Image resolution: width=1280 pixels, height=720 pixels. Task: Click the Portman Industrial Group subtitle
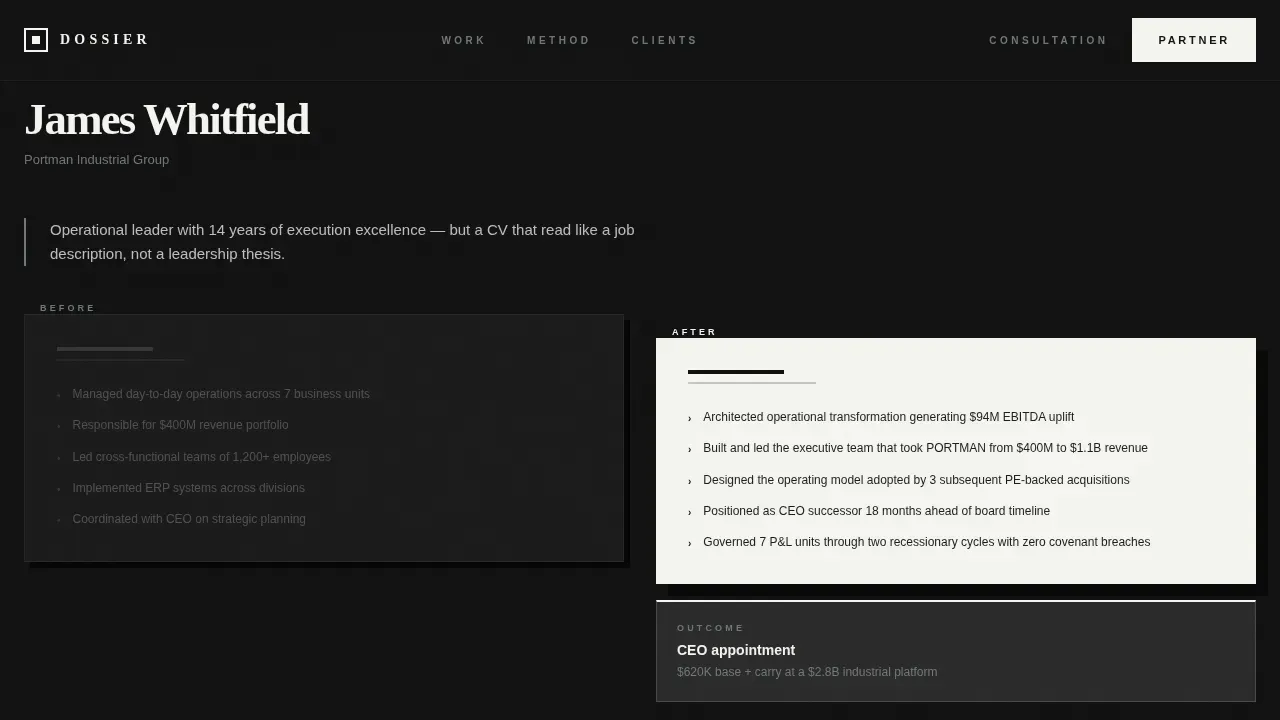click(97, 160)
